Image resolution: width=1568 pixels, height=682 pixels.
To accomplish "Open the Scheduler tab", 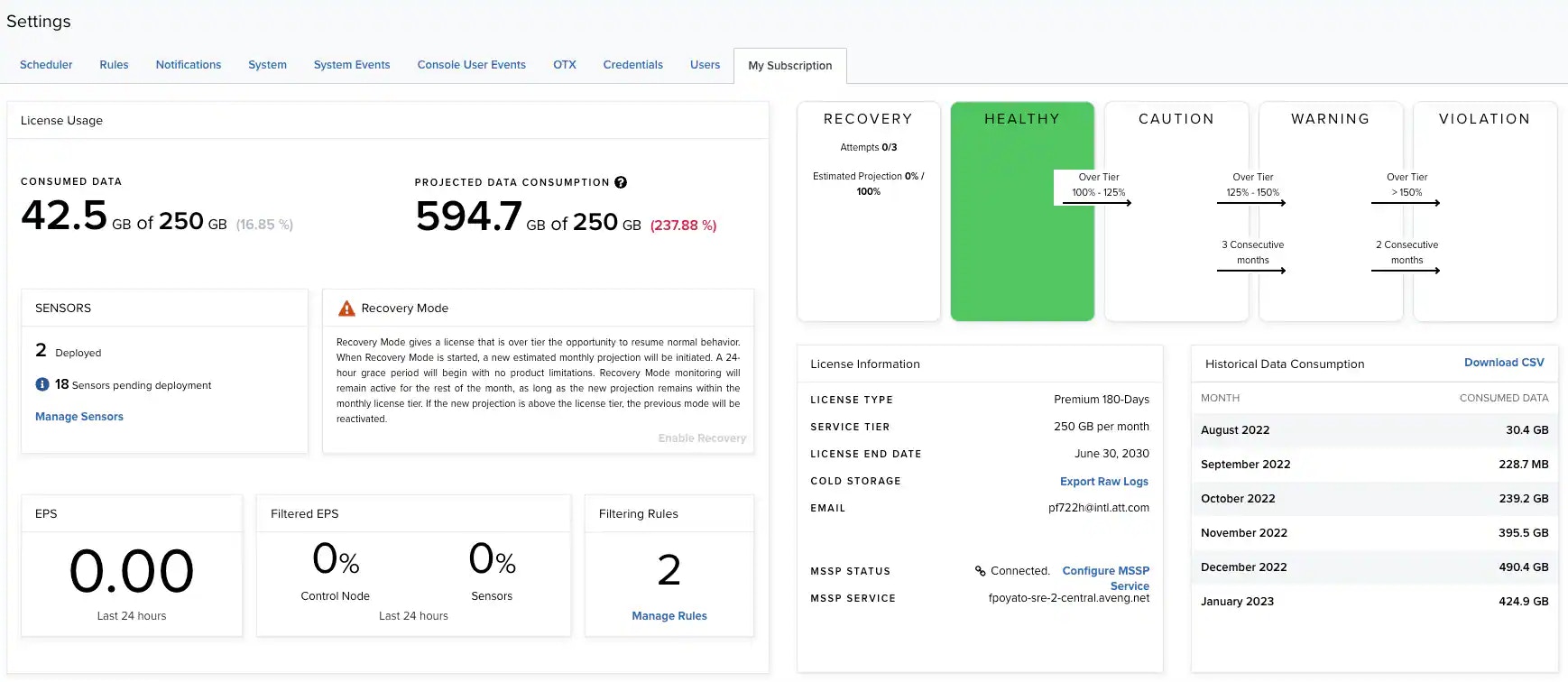I will click(46, 65).
